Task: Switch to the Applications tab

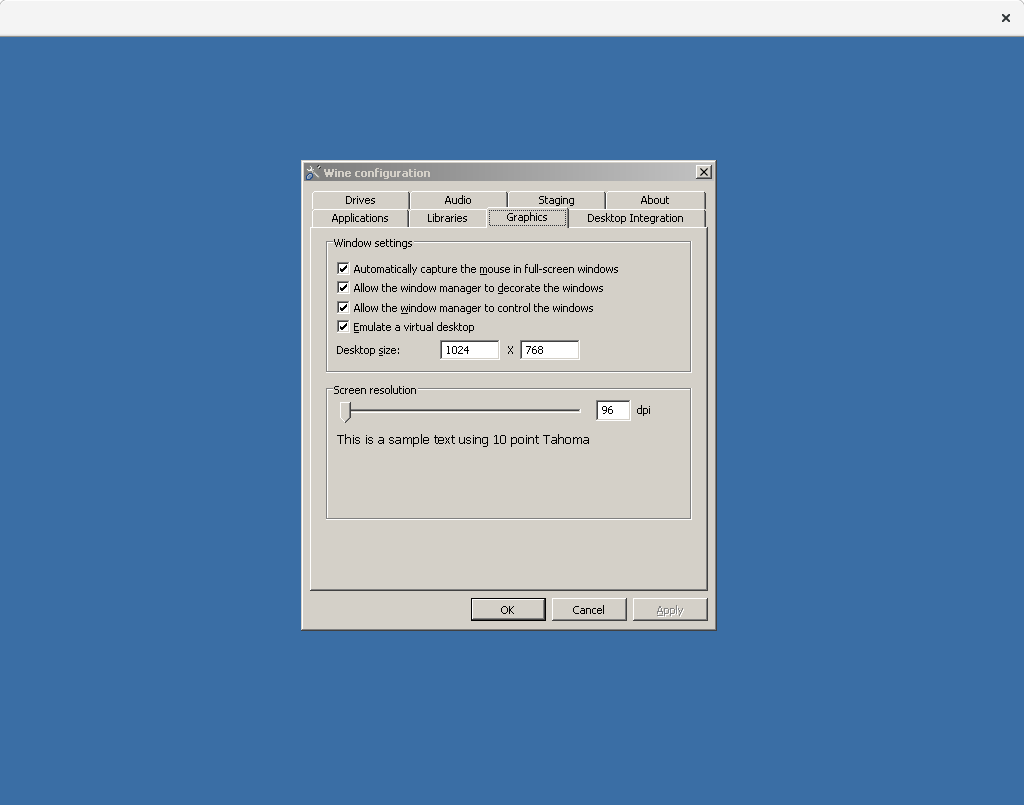Action: 360,218
